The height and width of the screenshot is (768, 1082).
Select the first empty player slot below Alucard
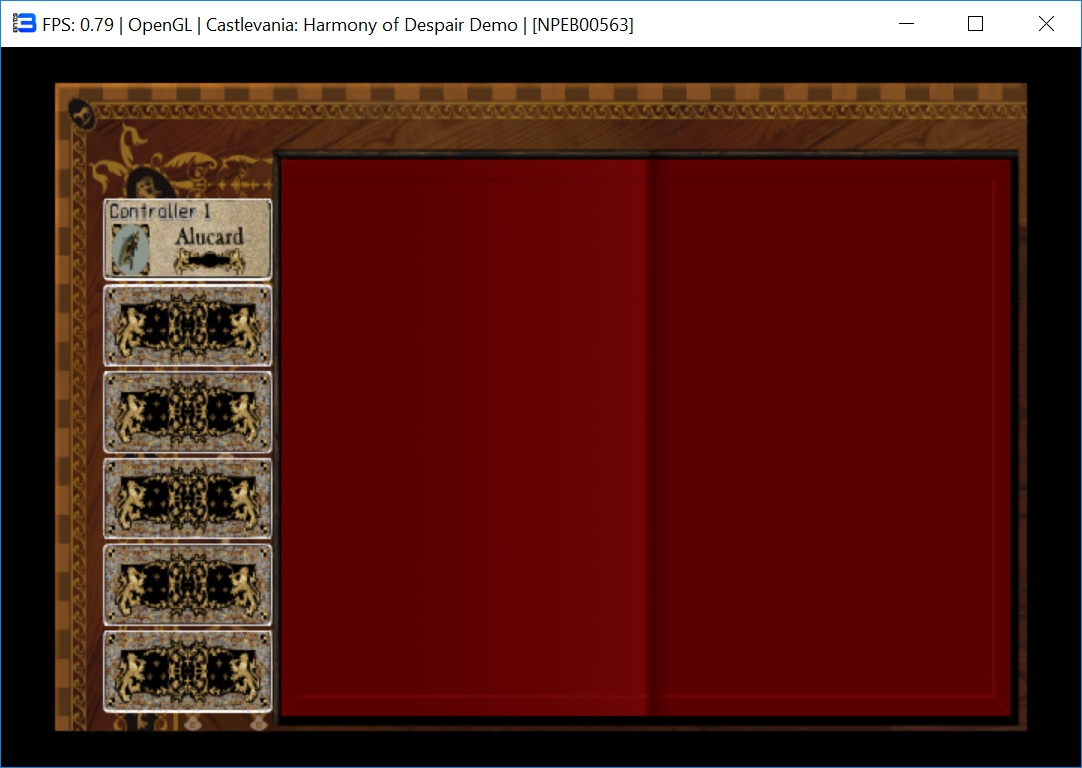pos(188,325)
